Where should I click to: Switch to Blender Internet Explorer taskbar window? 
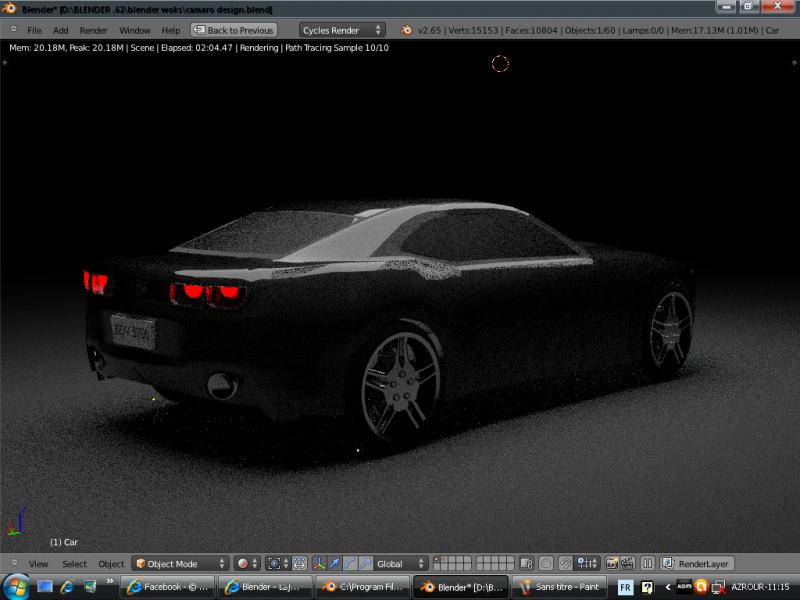point(265,587)
